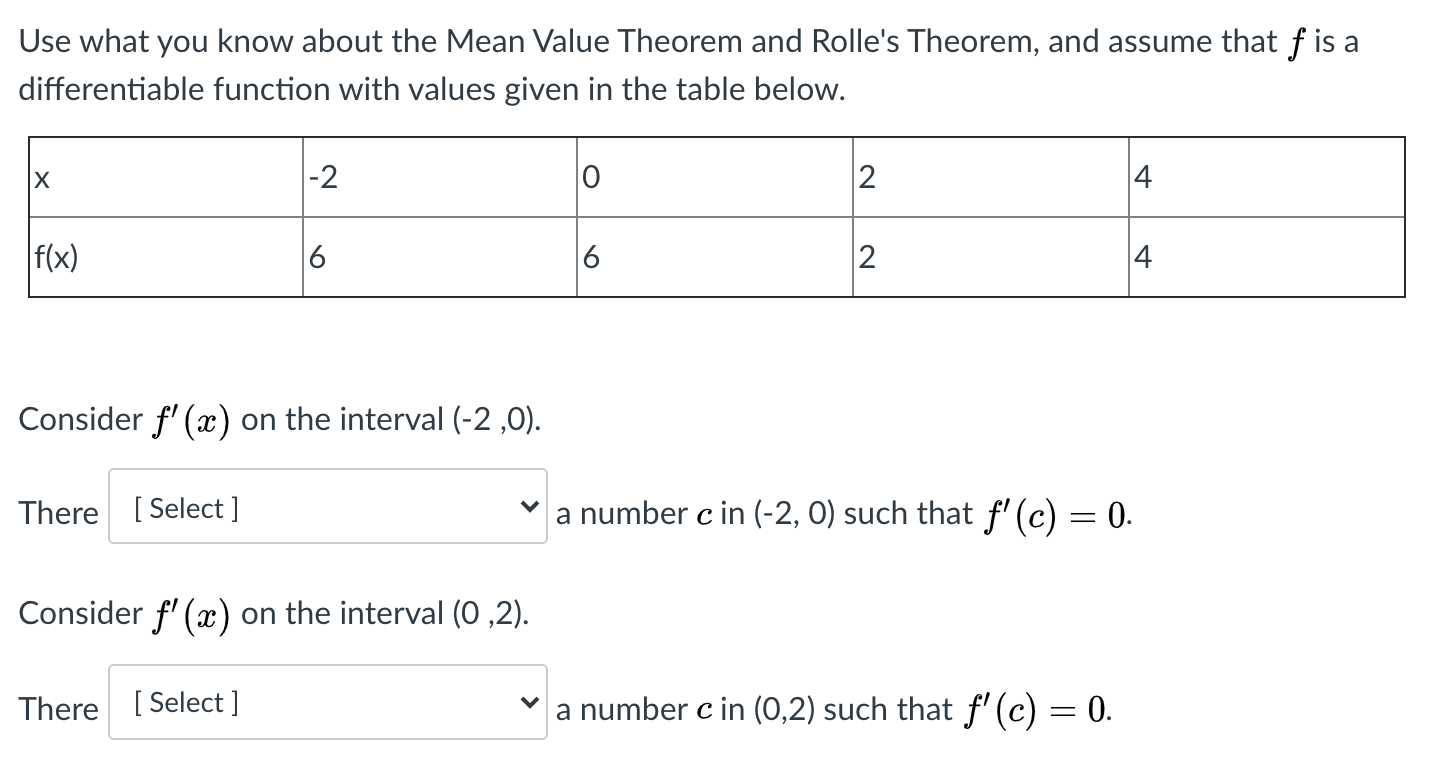Open the second [ Select ] dropdown
Screen dimensions: 1444x768
click(x=327, y=702)
